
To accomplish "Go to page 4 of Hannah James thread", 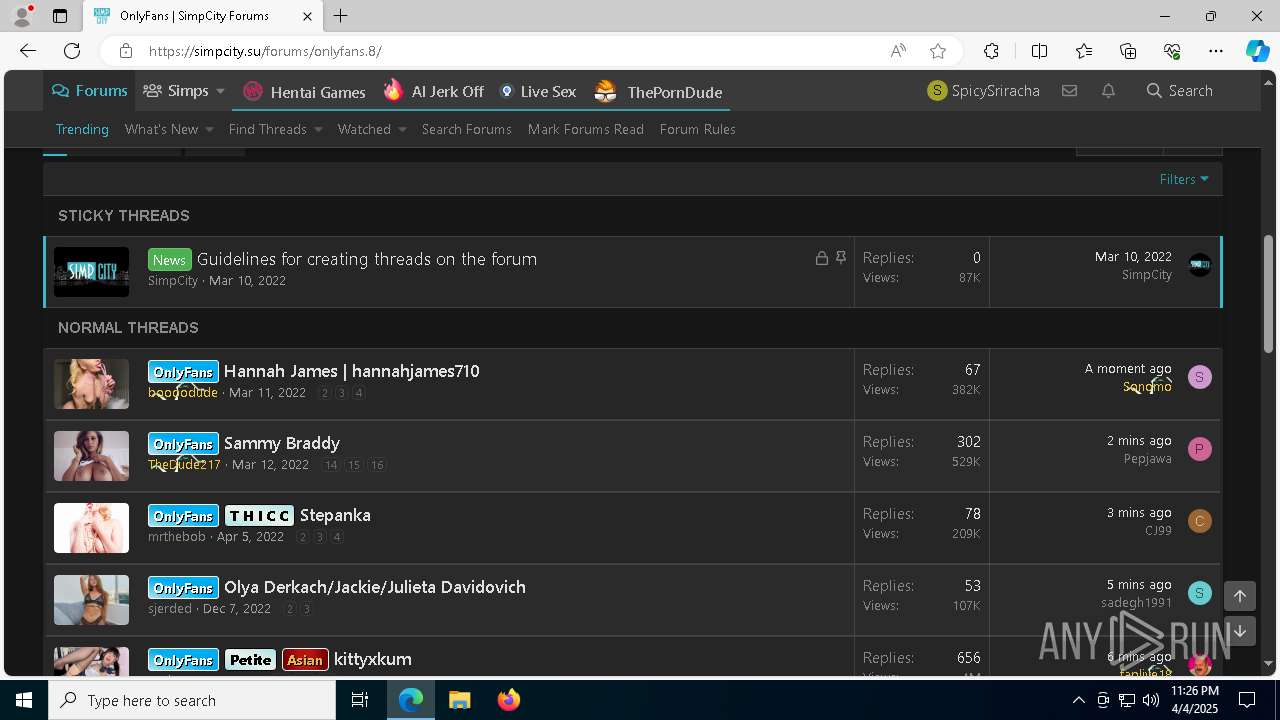I will tap(359, 393).
